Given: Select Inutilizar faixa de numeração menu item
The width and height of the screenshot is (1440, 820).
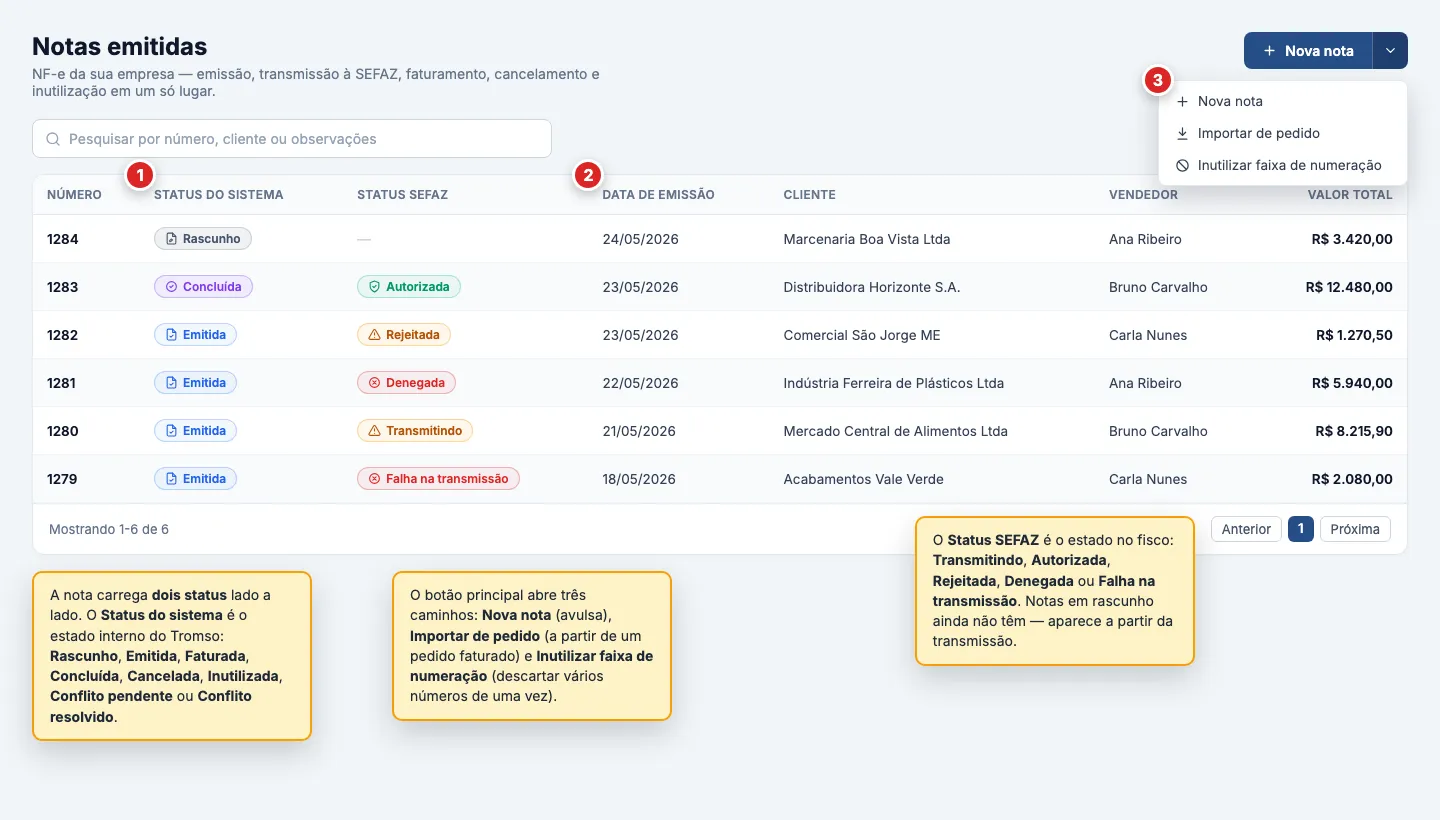Looking at the screenshot, I should pos(1282,165).
